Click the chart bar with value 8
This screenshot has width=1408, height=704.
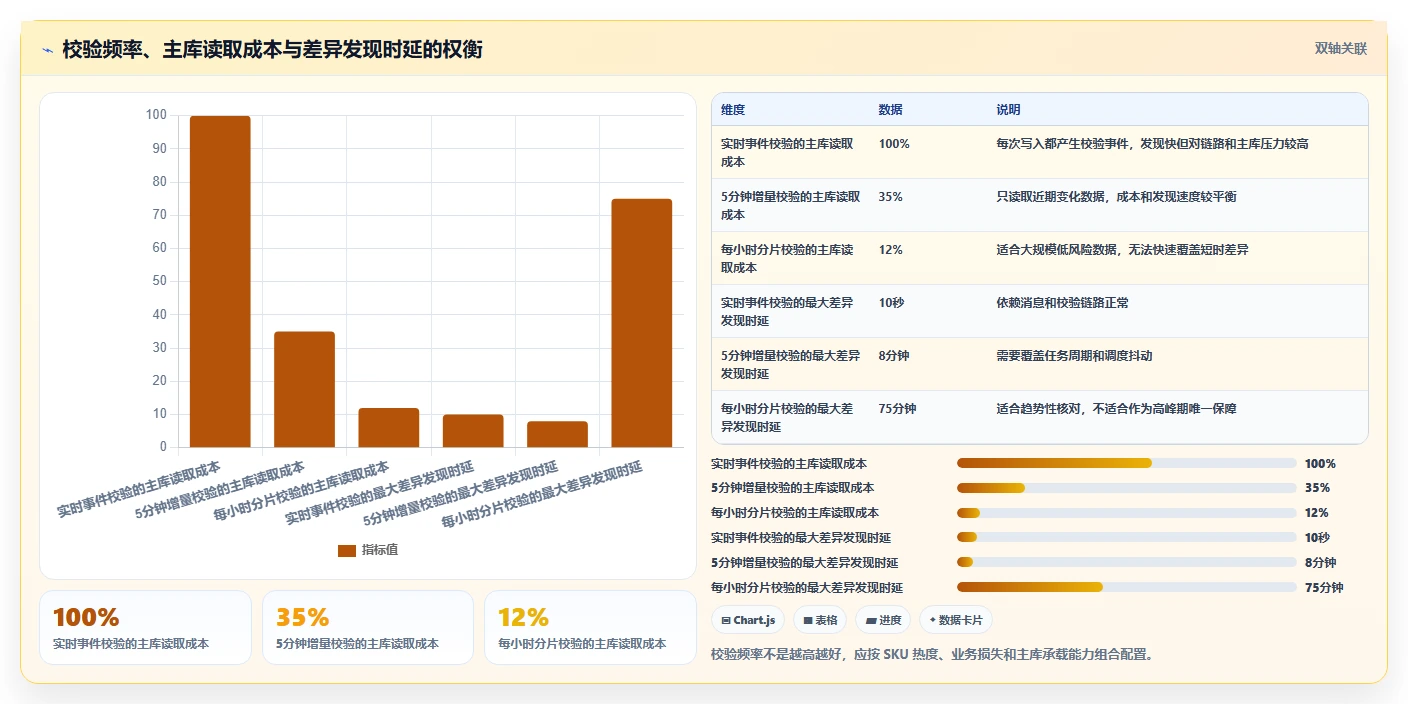tap(557, 434)
